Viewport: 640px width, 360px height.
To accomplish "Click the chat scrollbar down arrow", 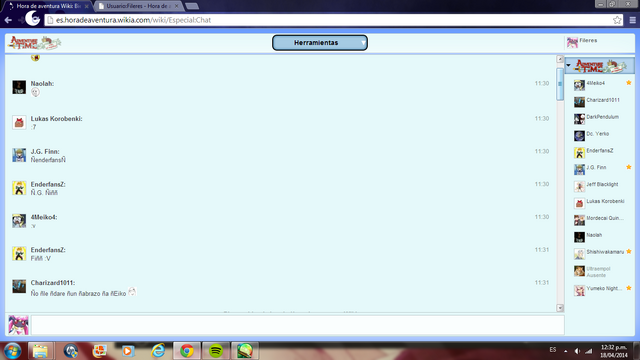I will coord(560,308).
